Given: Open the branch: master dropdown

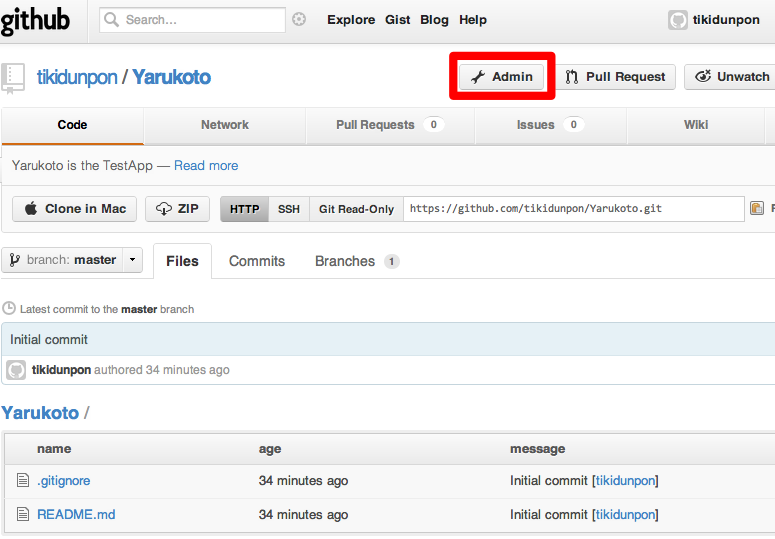Looking at the screenshot, I should [72, 260].
